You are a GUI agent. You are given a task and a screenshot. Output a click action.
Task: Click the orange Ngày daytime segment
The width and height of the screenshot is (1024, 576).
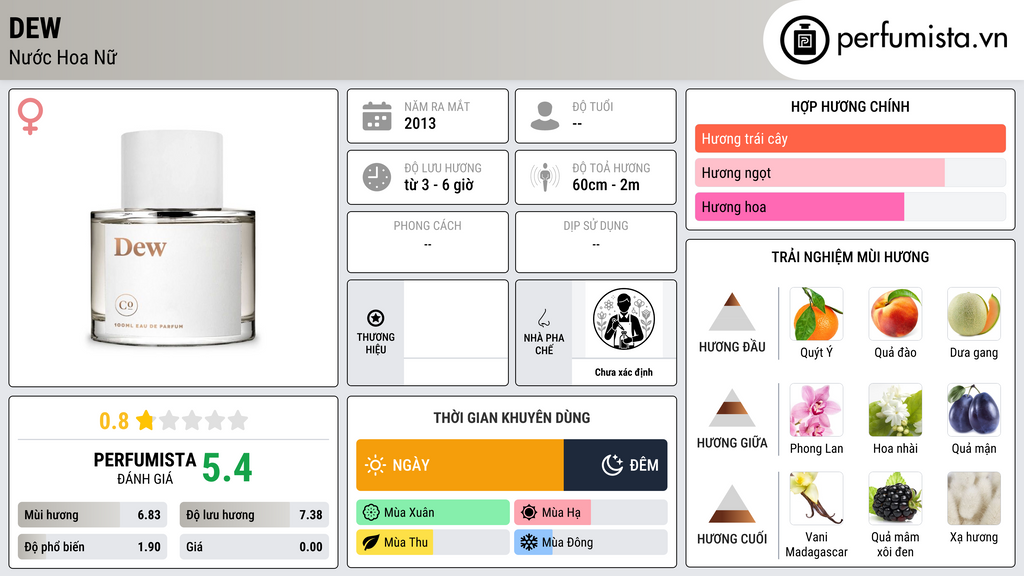pyautogui.click(x=460, y=465)
